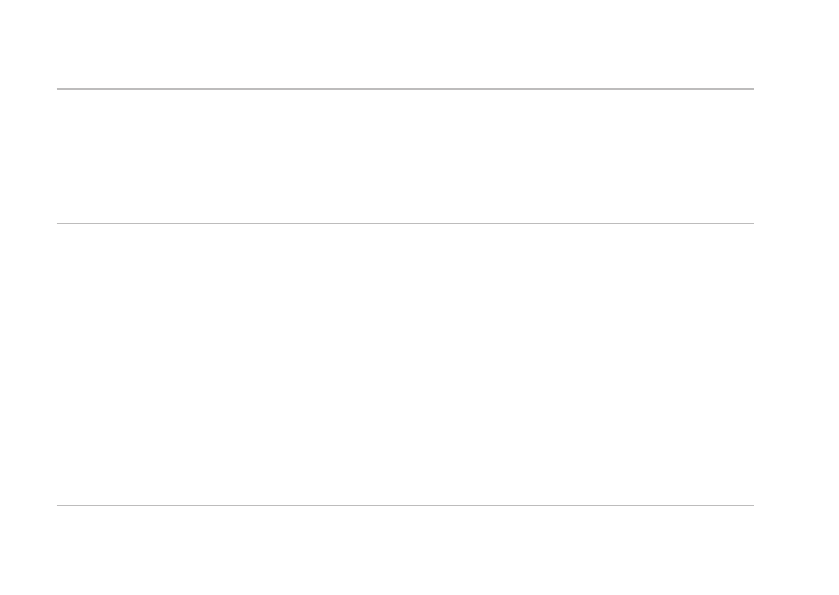Click the right end of the bottom divider

pyautogui.click(x=751, y=505)
